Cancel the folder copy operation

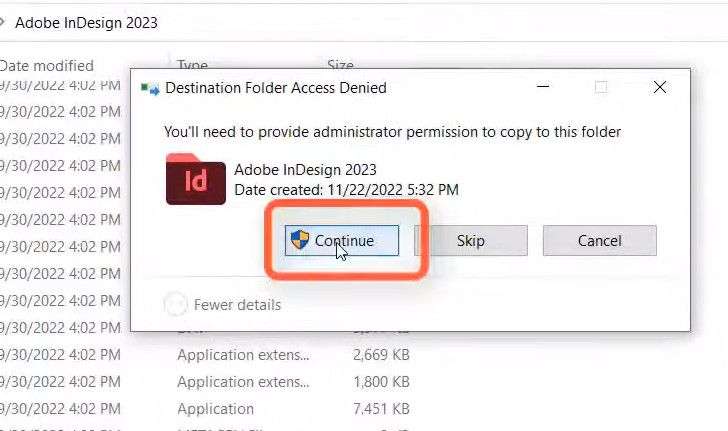click(x=599, y=240)
